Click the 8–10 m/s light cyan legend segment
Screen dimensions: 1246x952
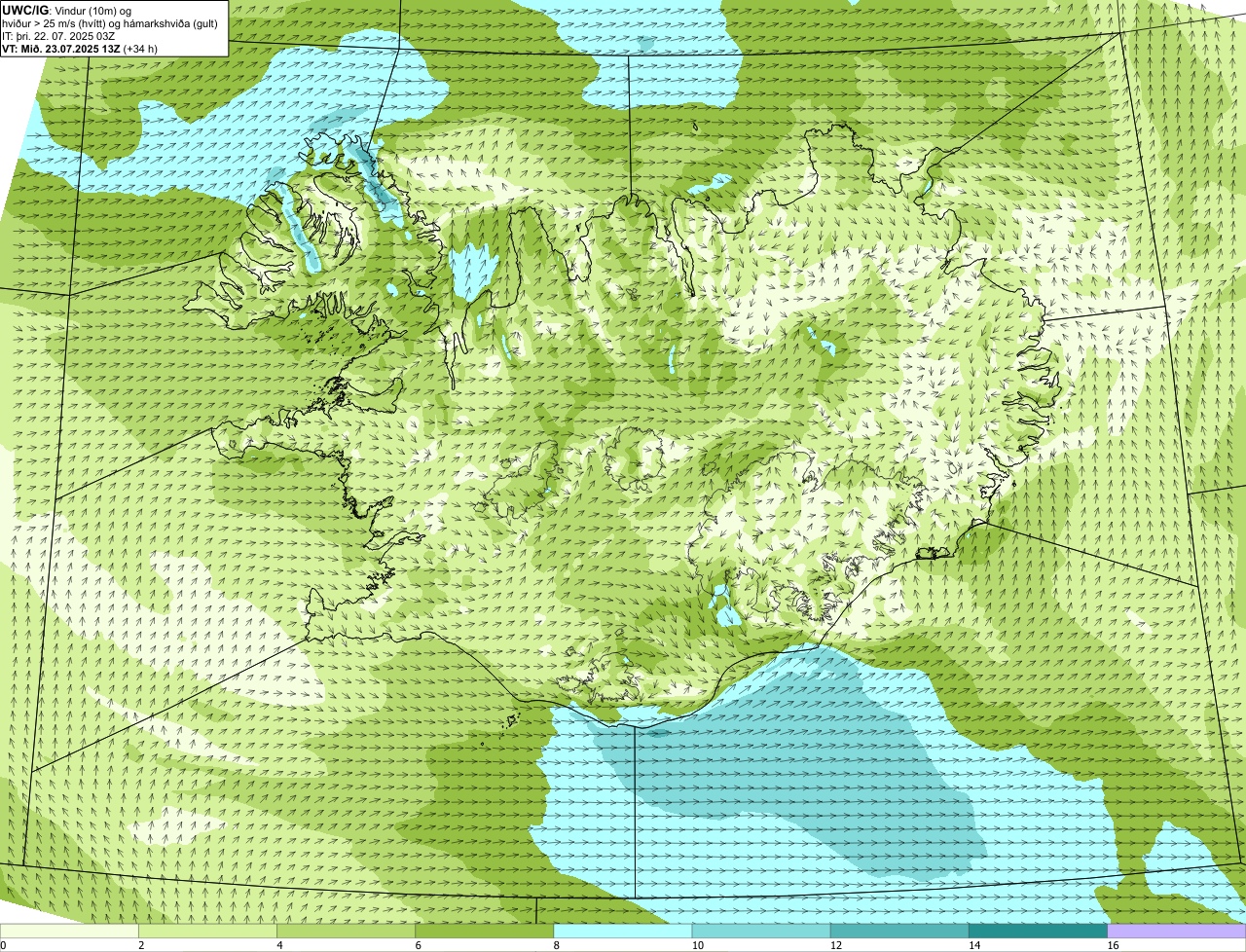point(623,932)
